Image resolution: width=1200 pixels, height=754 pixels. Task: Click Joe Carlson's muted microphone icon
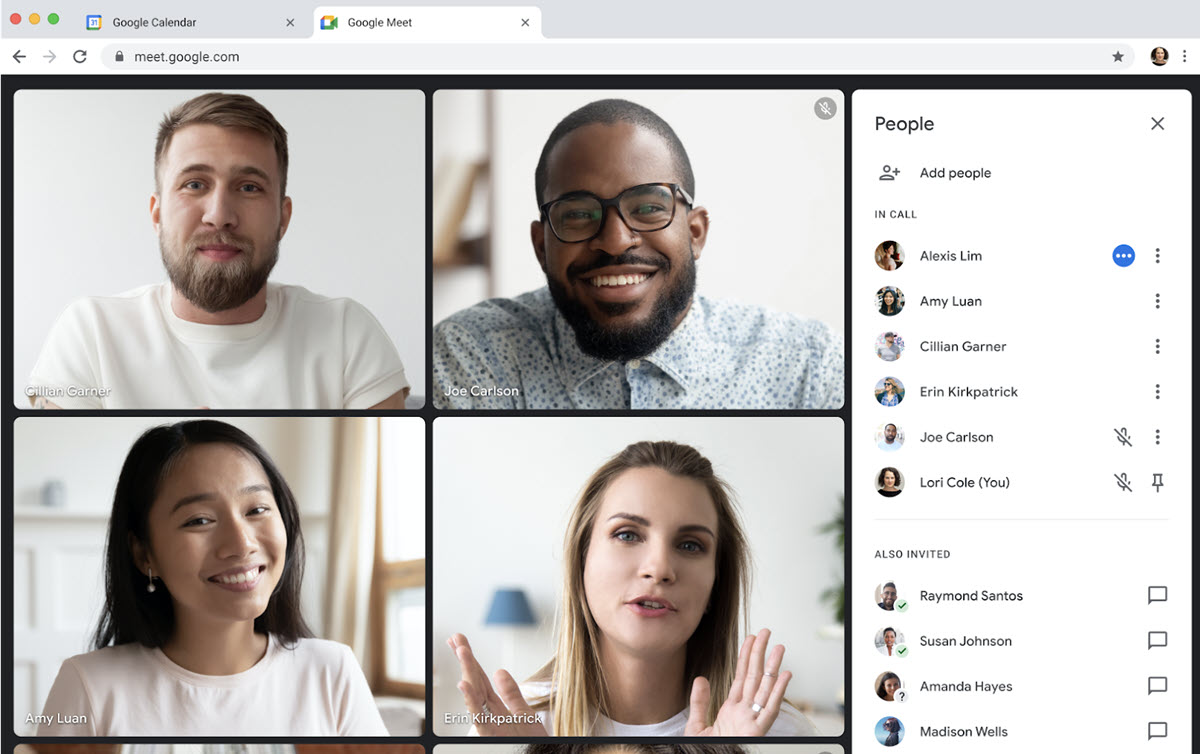(1123, 437)
